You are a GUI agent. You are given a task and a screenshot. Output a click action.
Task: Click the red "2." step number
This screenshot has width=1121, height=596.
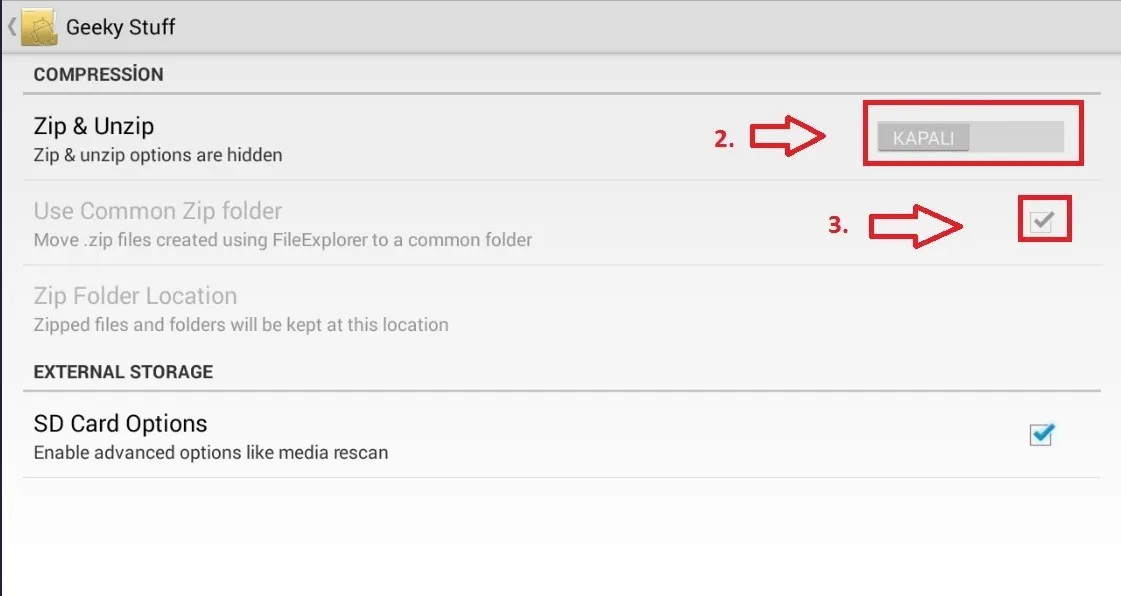[x=724, y=139]
